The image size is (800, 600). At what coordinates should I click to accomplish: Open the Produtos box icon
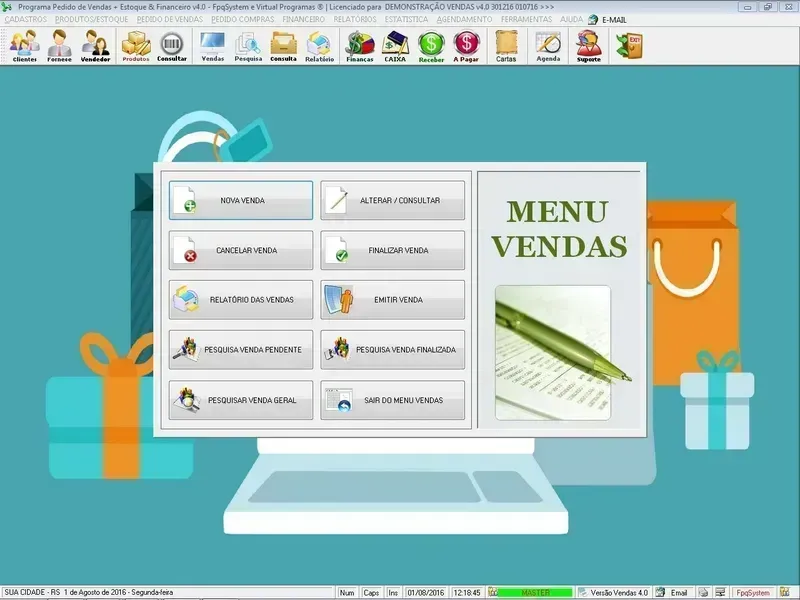[x=136, y=46]
